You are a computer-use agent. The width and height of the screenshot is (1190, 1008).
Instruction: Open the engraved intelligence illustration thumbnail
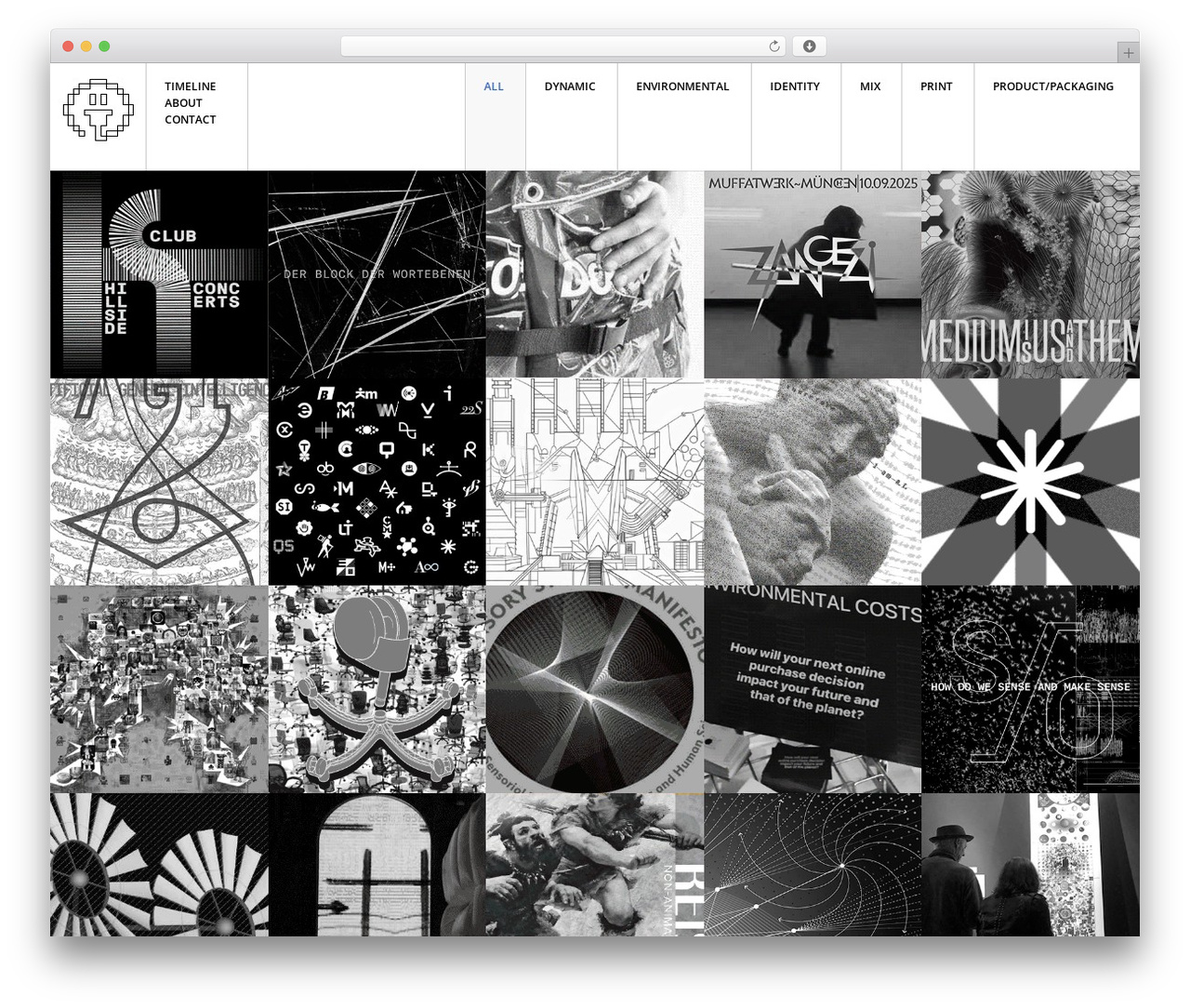pos(159,482)
